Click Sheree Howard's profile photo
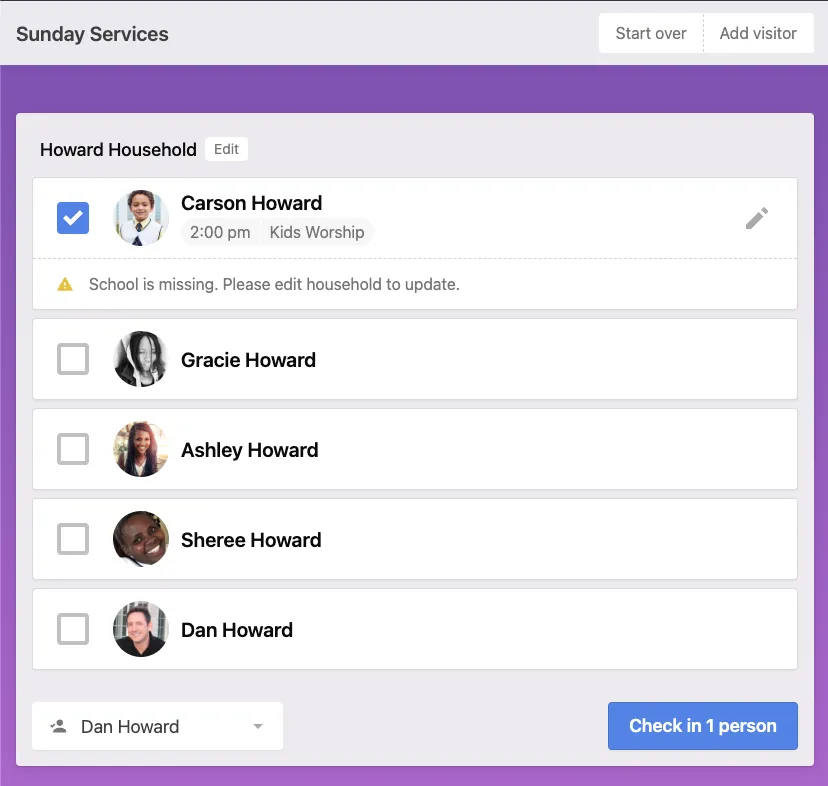 [141, 539]
